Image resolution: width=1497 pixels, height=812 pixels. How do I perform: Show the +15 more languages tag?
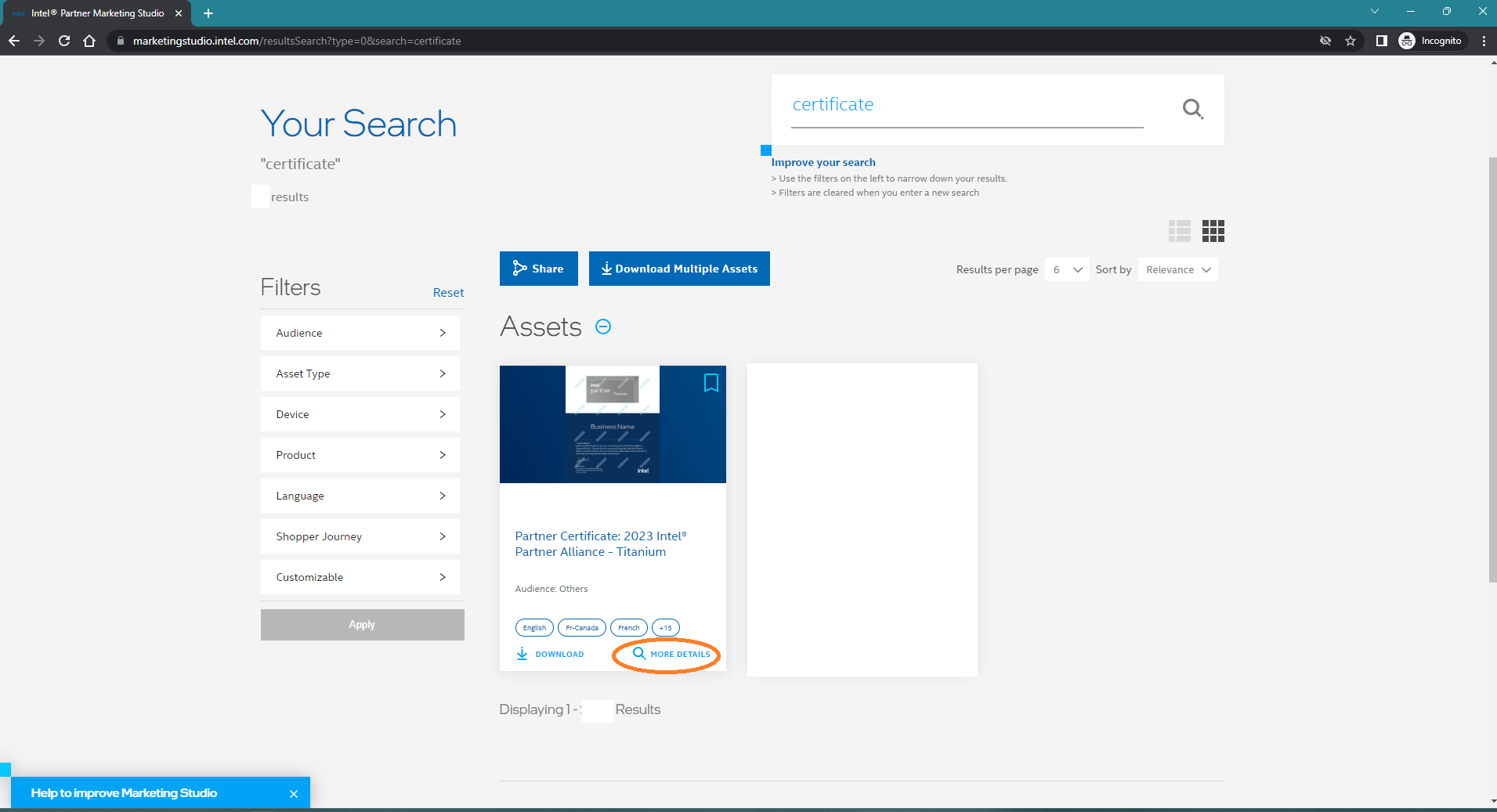pyautogui.click(x=666, y=627)
